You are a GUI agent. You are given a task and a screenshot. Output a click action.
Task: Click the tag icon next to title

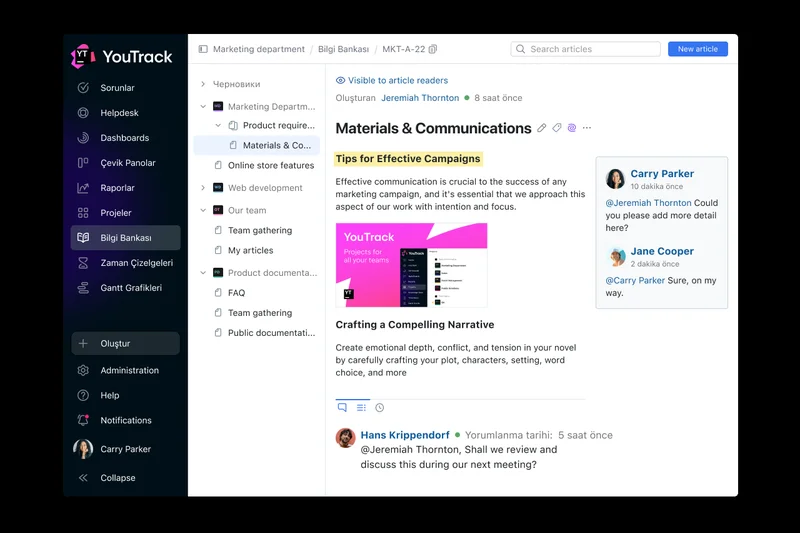click(557, 128)
